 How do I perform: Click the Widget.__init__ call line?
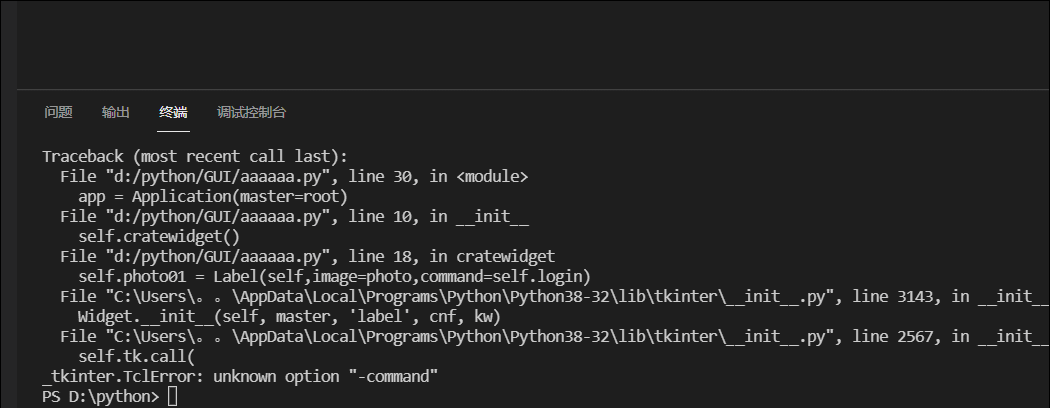coord(289,316)
